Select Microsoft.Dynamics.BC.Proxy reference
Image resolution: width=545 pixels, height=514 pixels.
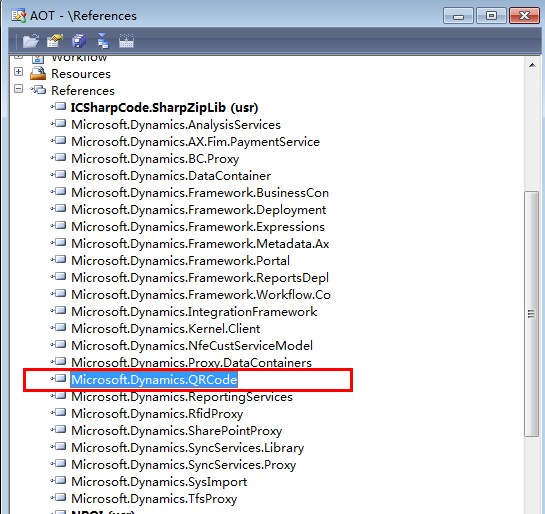click(x=155, y=159)
